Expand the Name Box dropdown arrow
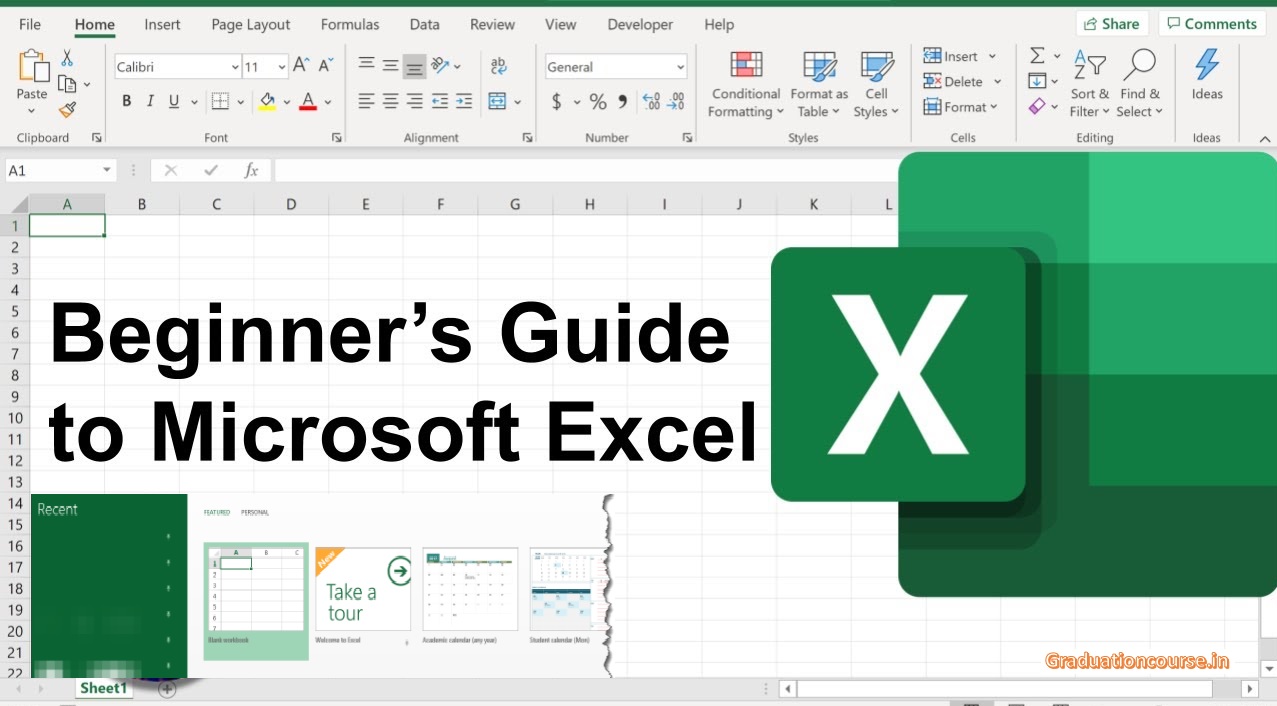1277x706 pixels. tap(107, 171)
